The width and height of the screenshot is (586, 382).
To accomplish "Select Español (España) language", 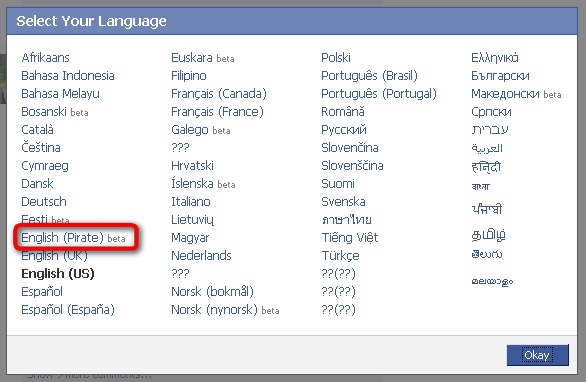I will (x=68, y=309).
